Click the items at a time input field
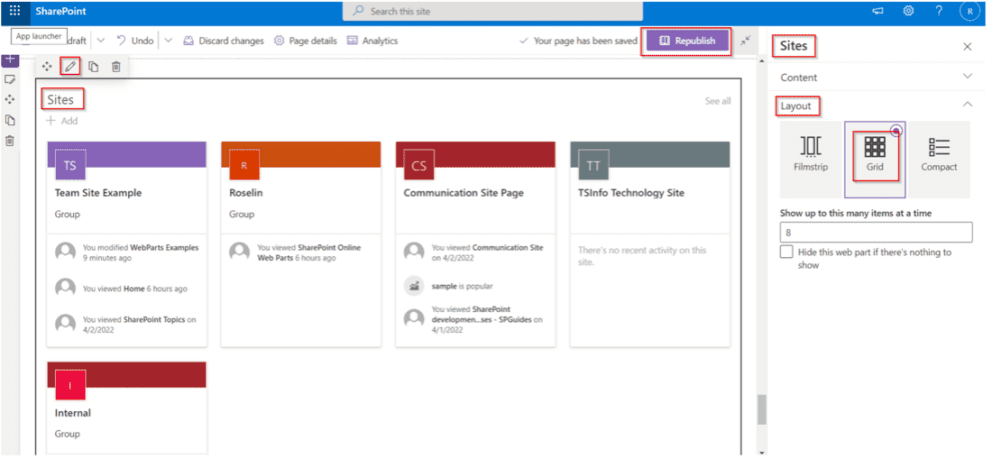 pos(876,232)
